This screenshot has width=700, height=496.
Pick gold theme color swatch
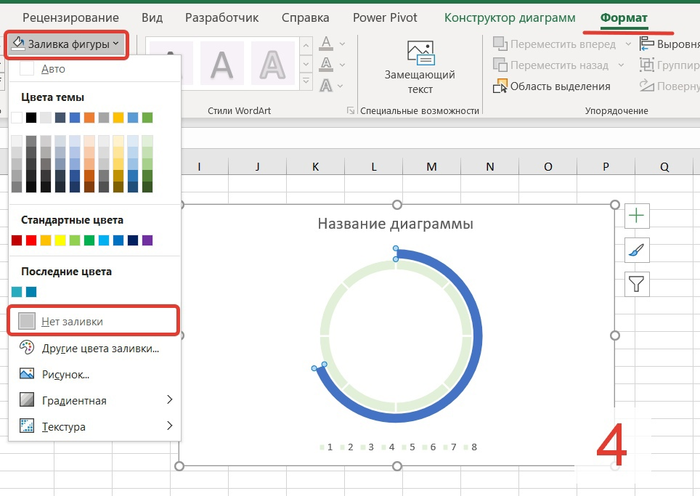[118, 118]
